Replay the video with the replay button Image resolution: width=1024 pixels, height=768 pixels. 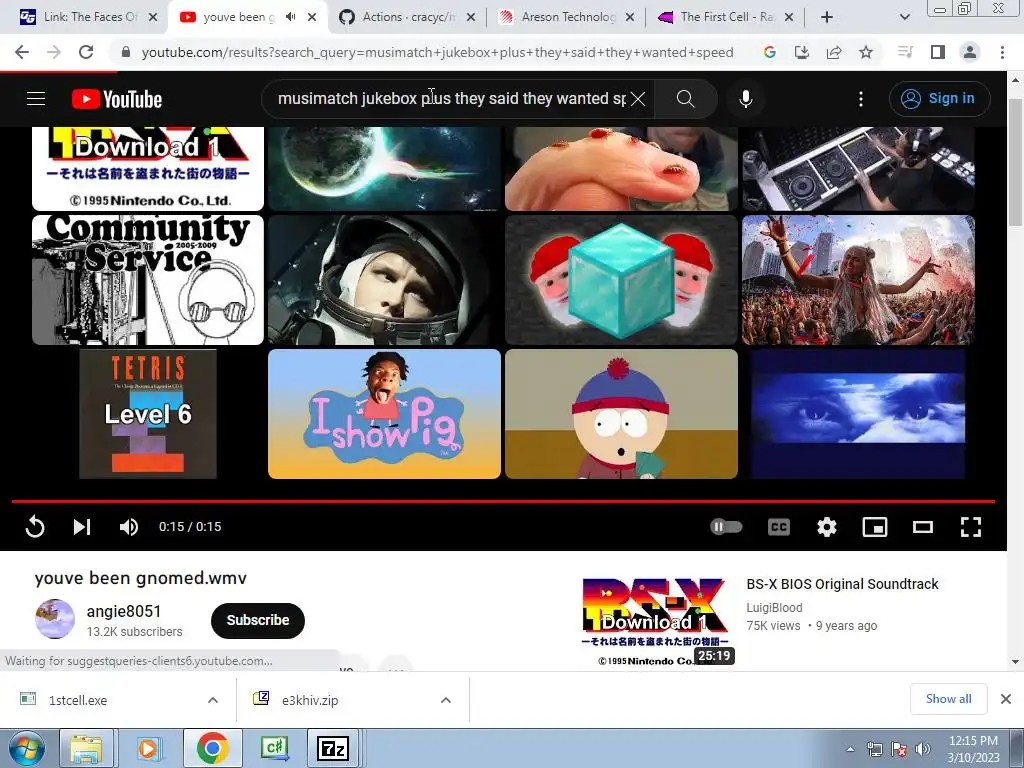point(35,526)
